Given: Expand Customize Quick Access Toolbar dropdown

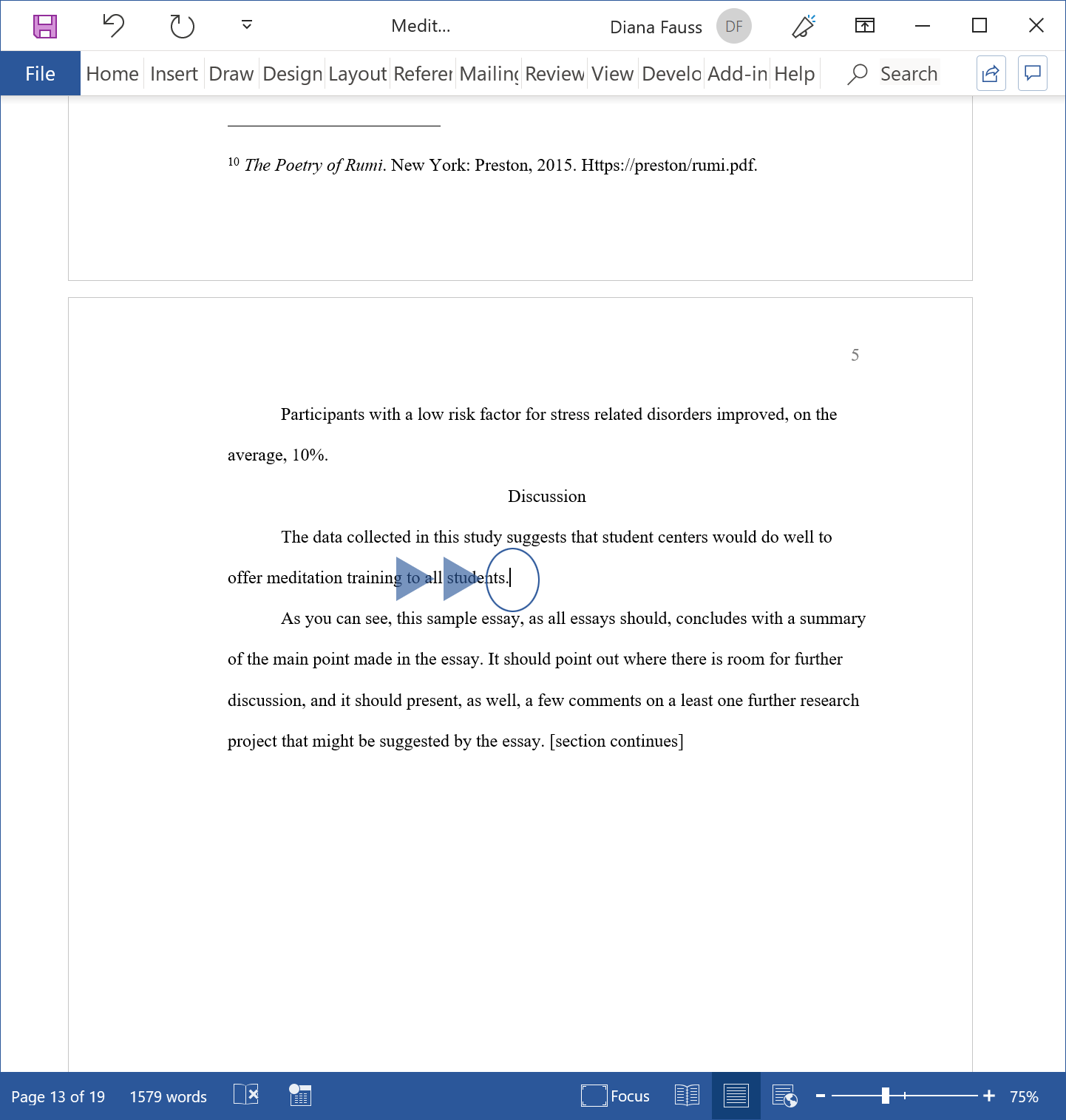Looking at the screenshot, I should 247,26.
